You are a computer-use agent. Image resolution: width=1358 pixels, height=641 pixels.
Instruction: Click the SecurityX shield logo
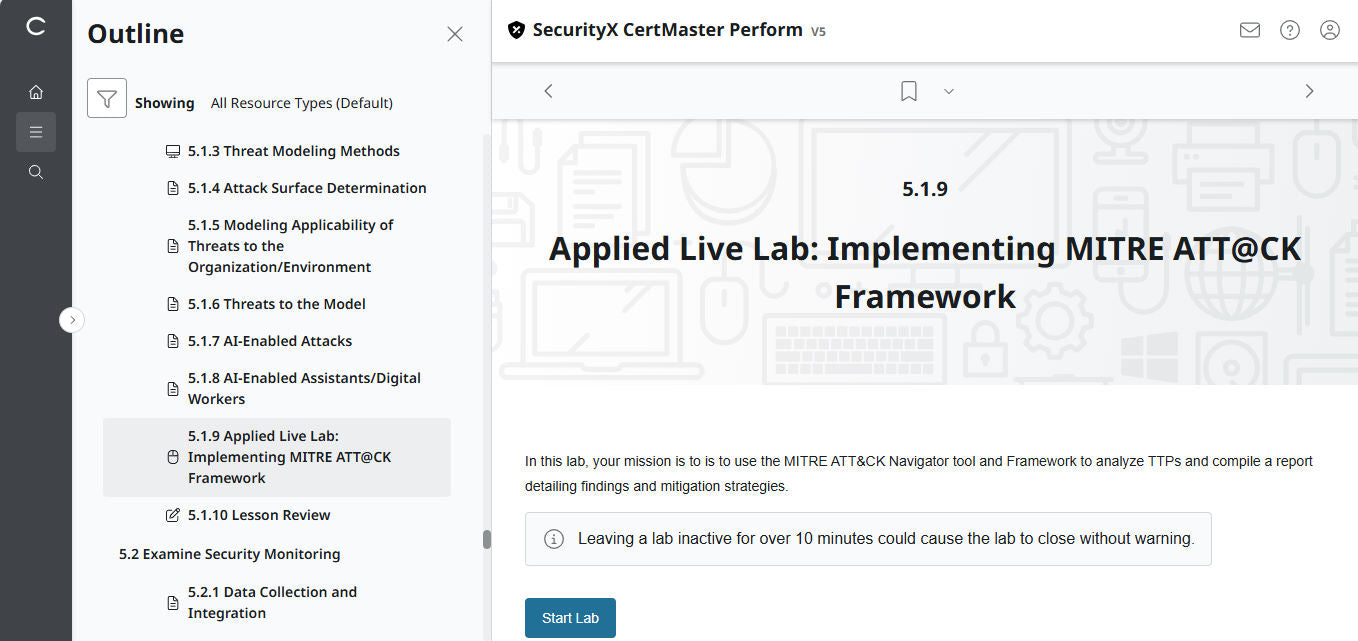click(516, 30)
